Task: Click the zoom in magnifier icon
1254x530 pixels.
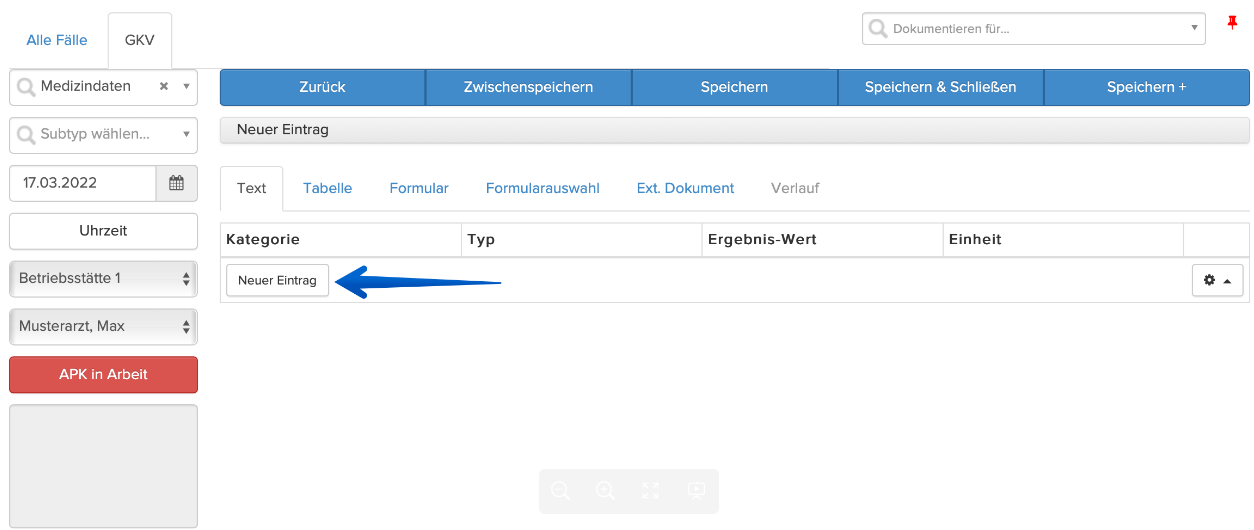Action: click(606, 491)
